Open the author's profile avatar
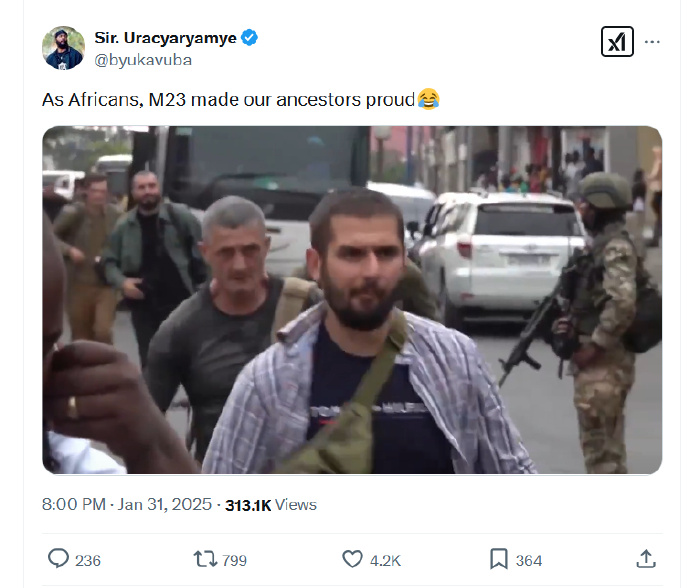 click(63, 48)
